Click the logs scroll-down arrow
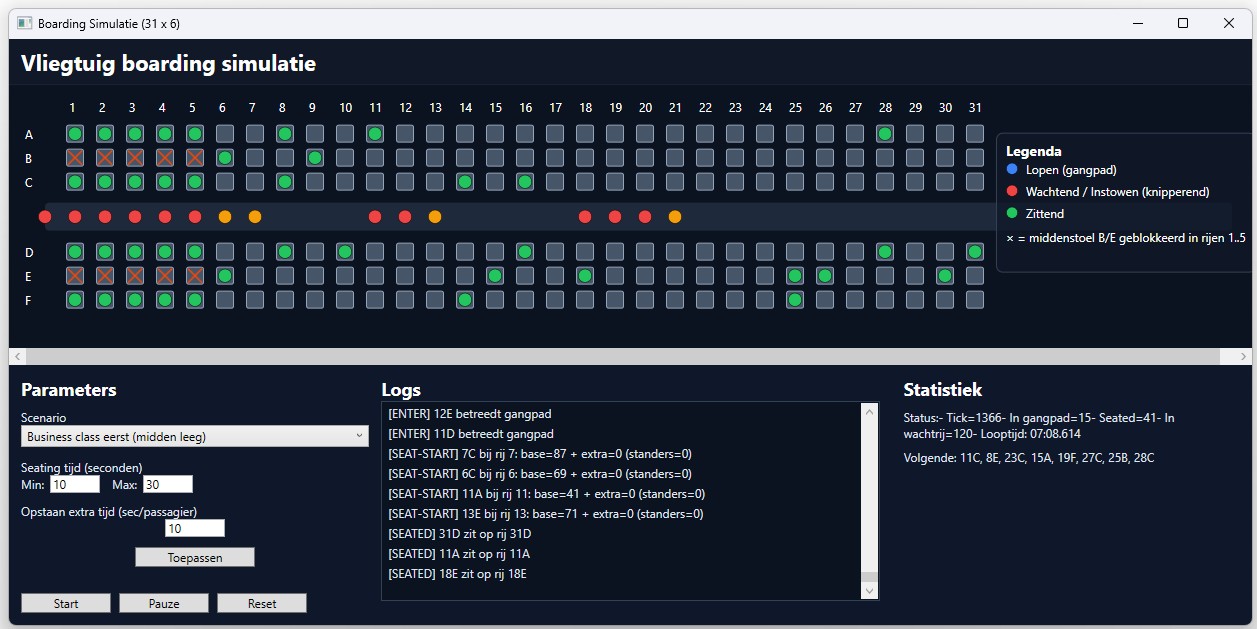Screen dimensions: 1257x629 (869, 591)
